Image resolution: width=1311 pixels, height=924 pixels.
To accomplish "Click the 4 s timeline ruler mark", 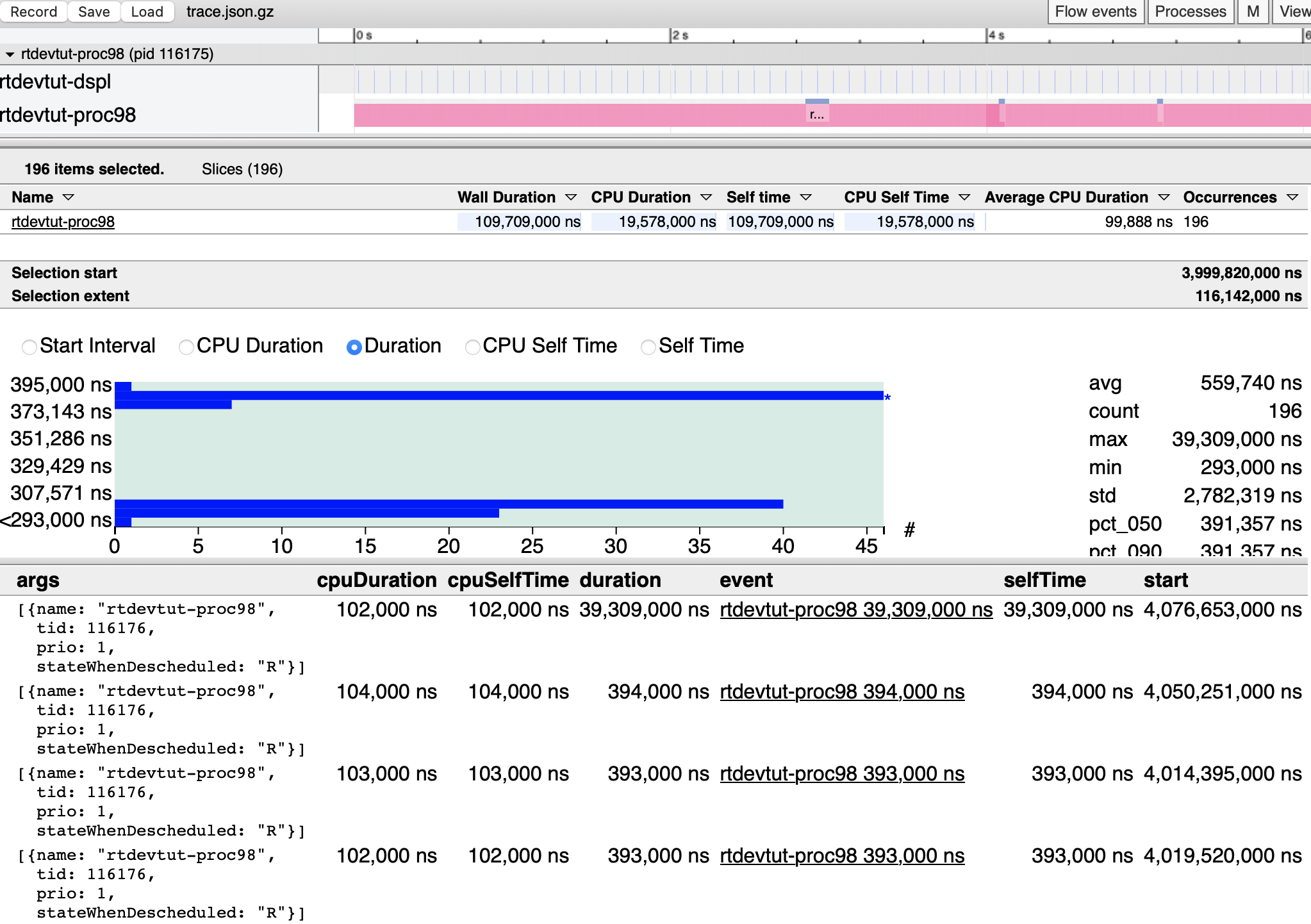I will (996, 35).
